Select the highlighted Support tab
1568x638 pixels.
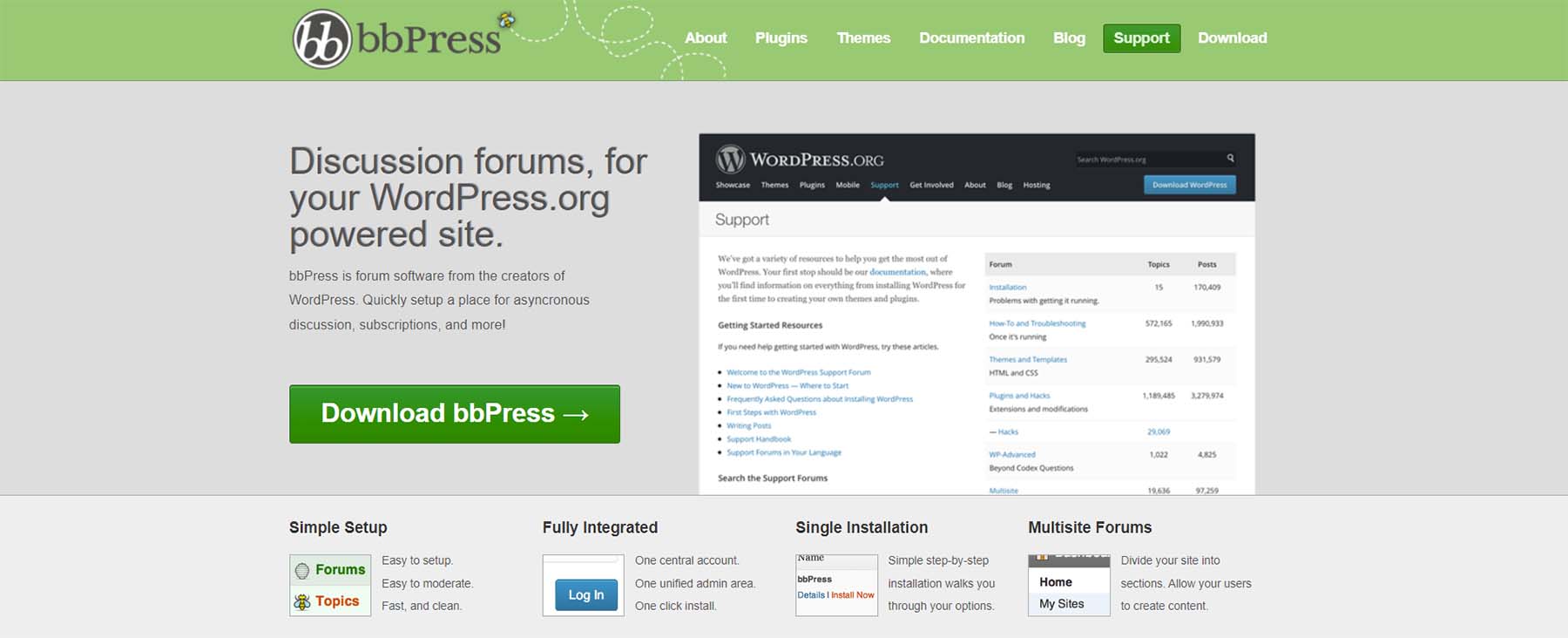(1141, 38)
